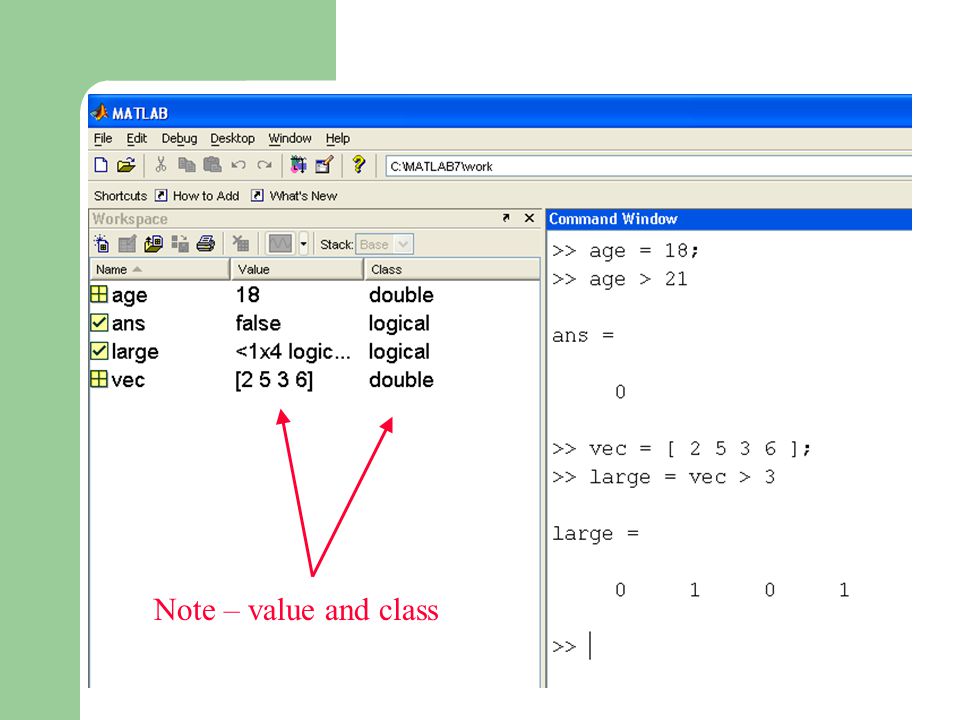Click the Open selection icon in Workspace
The image size is (960, 720).
point(127,244)
